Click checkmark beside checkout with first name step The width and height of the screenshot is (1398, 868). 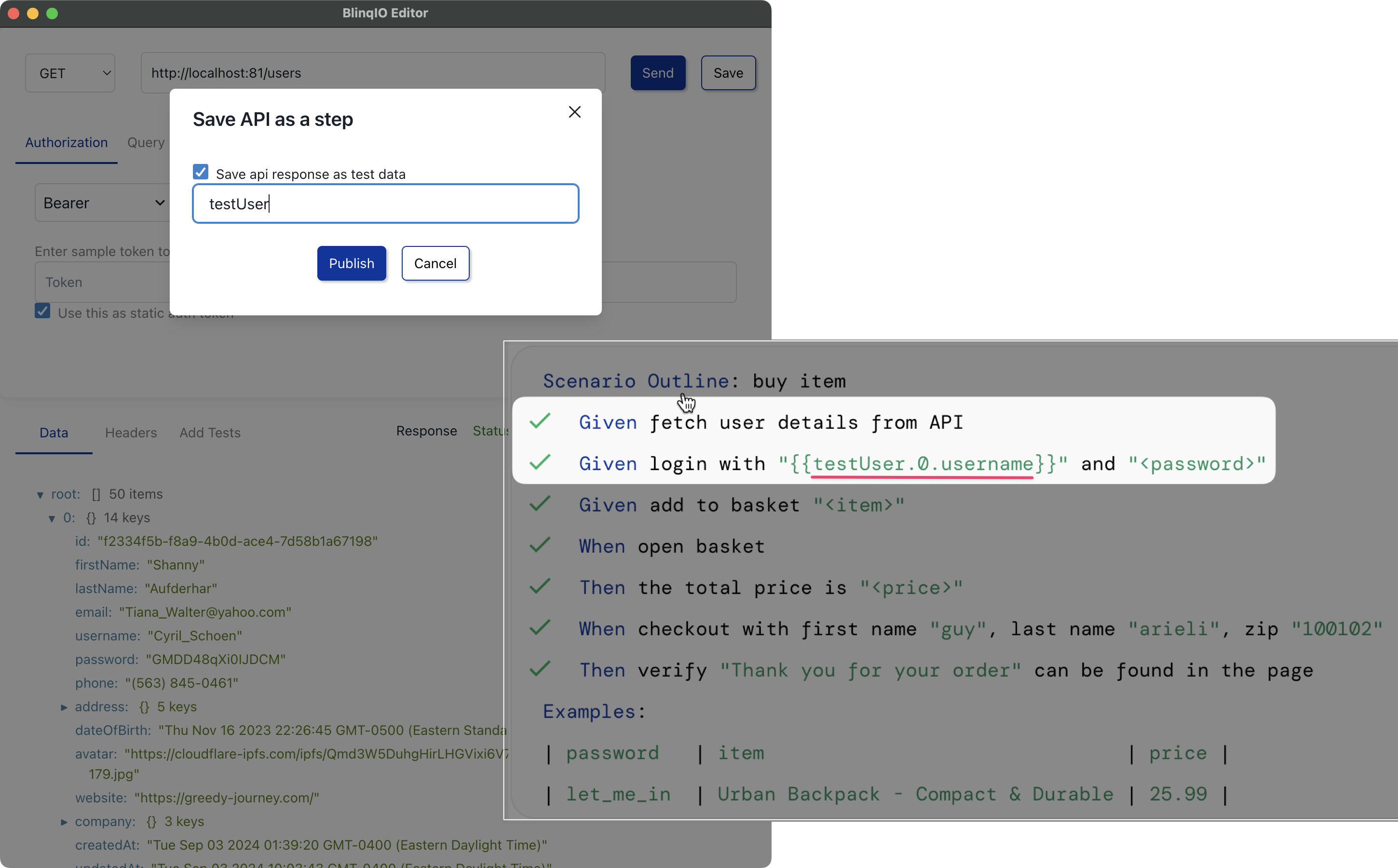click(540, 628)
